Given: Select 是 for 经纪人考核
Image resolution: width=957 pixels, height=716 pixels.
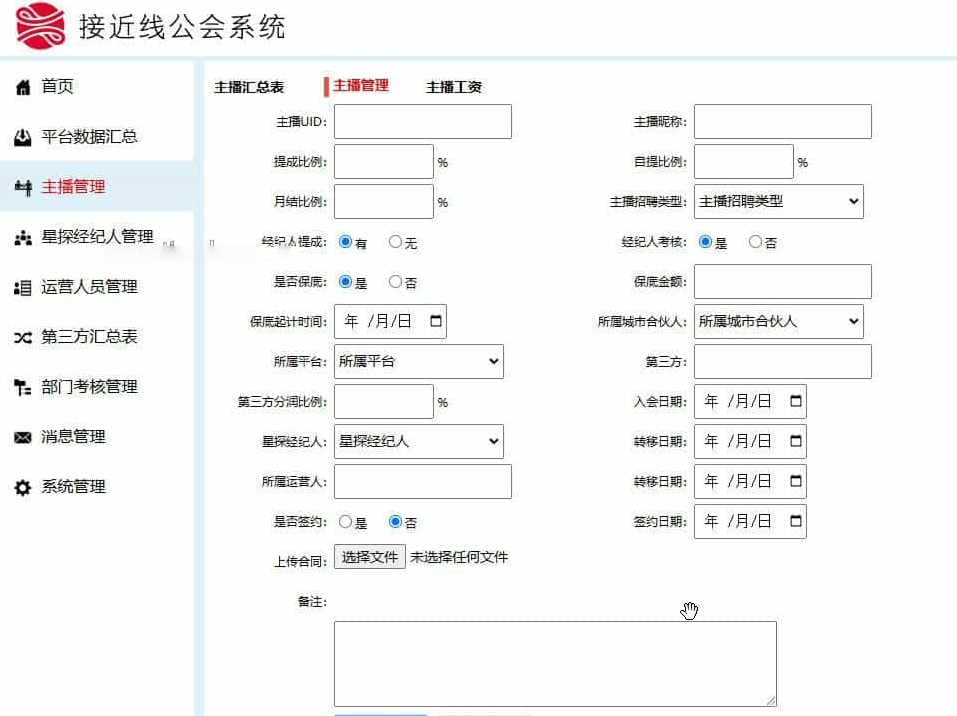Looking at the screenshot, I should (706, 242).
